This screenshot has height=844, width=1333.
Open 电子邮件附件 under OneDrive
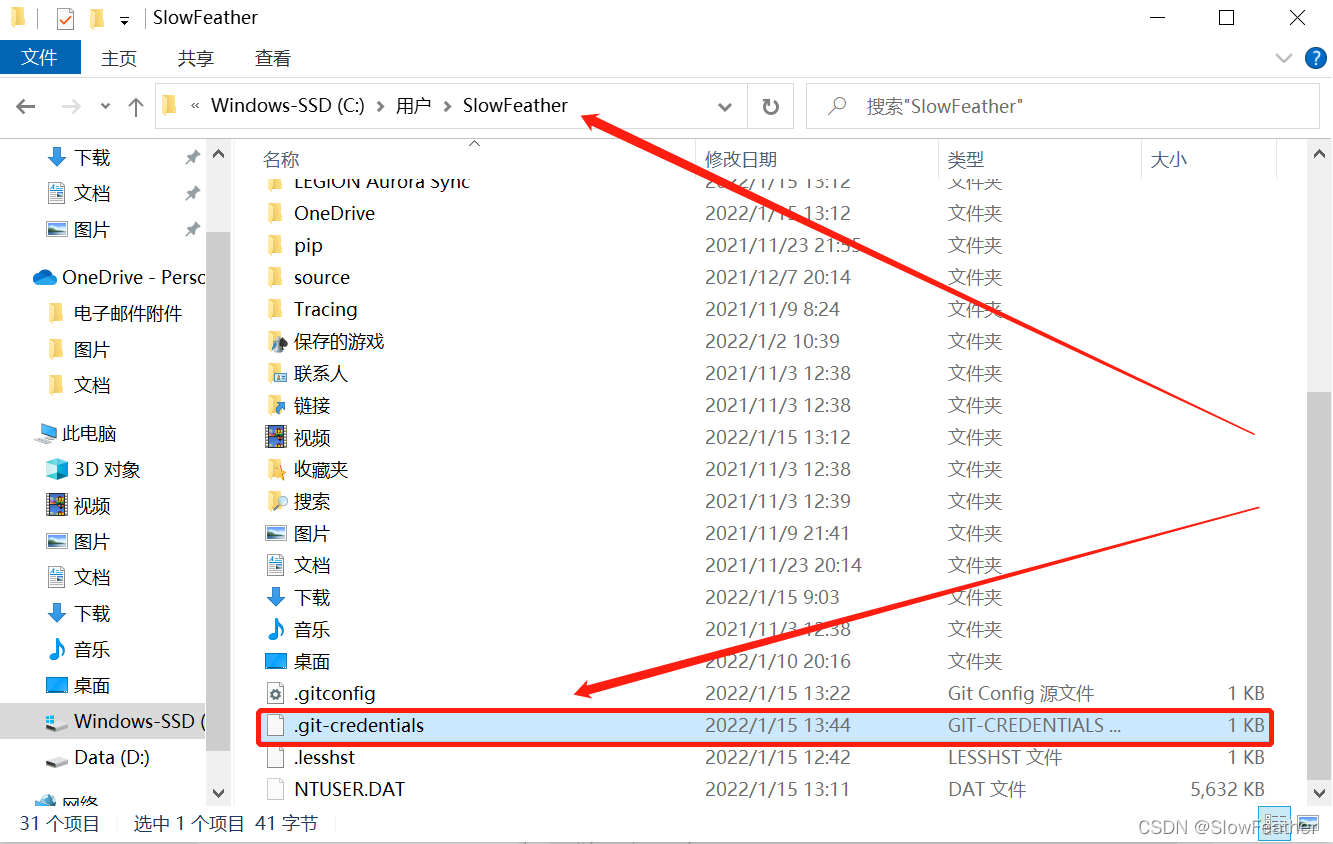pos(128,313)
